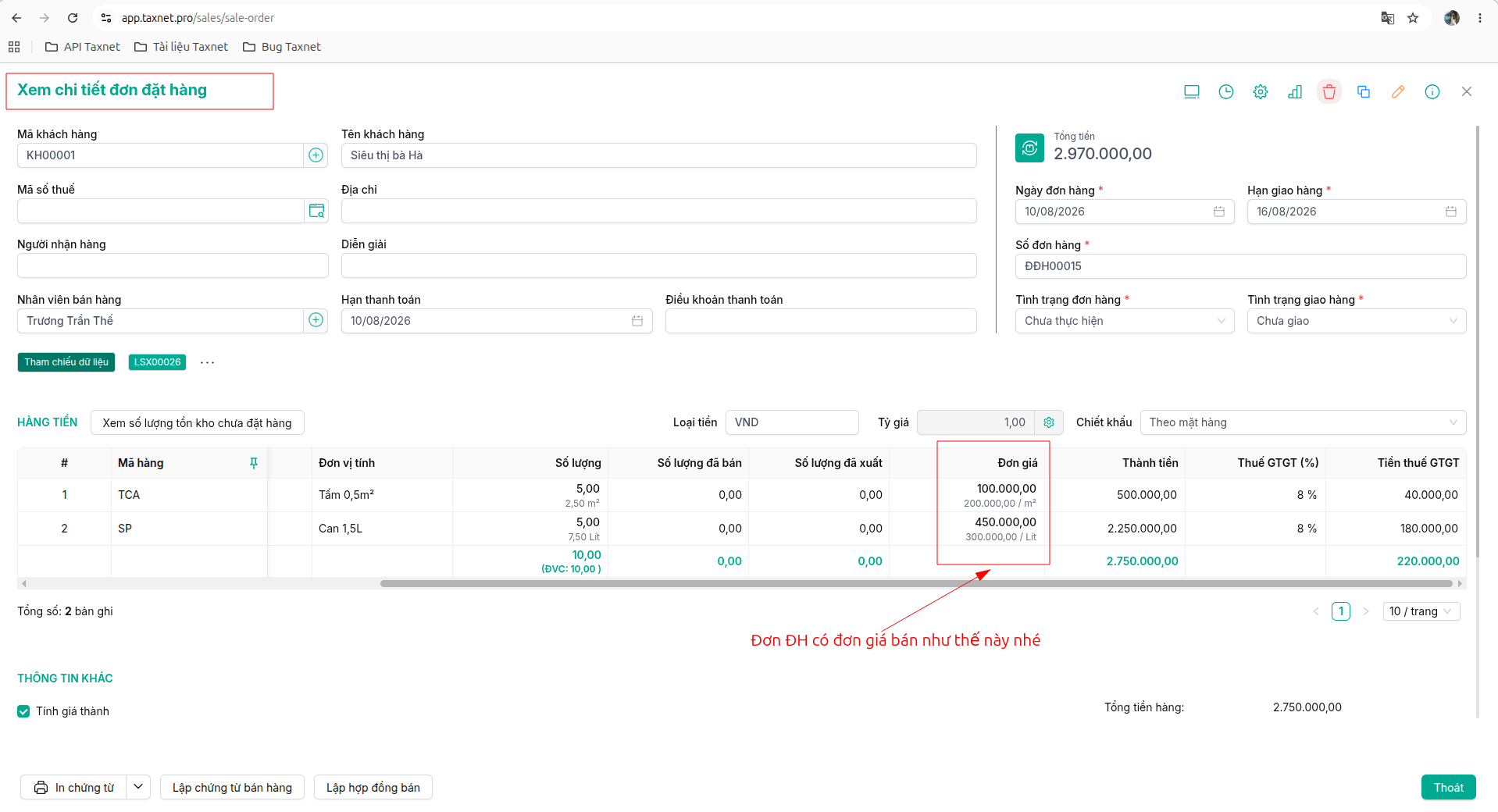This screenshot has height=812, width=1498.
Task: Expand the Tình trạng đơn hàng dropdown
Action: (x=1124, y=321)
